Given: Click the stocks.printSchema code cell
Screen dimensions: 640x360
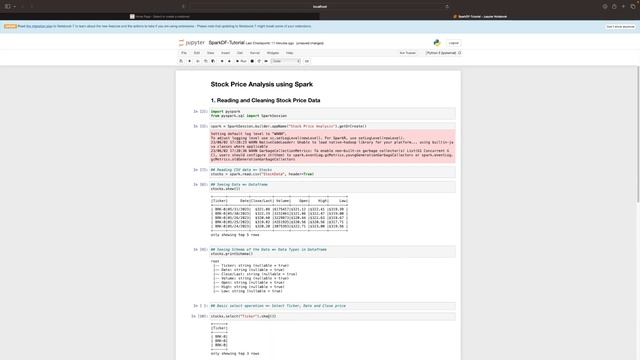Looking at the screenshot, I should click(x=332, y=251).
